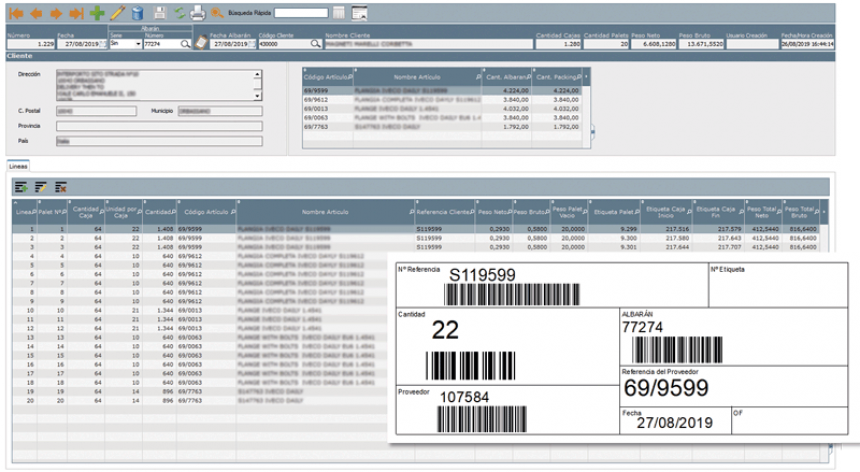Click the delete line icon
This screenshot has width=860, height=472.
coord(60,187)
